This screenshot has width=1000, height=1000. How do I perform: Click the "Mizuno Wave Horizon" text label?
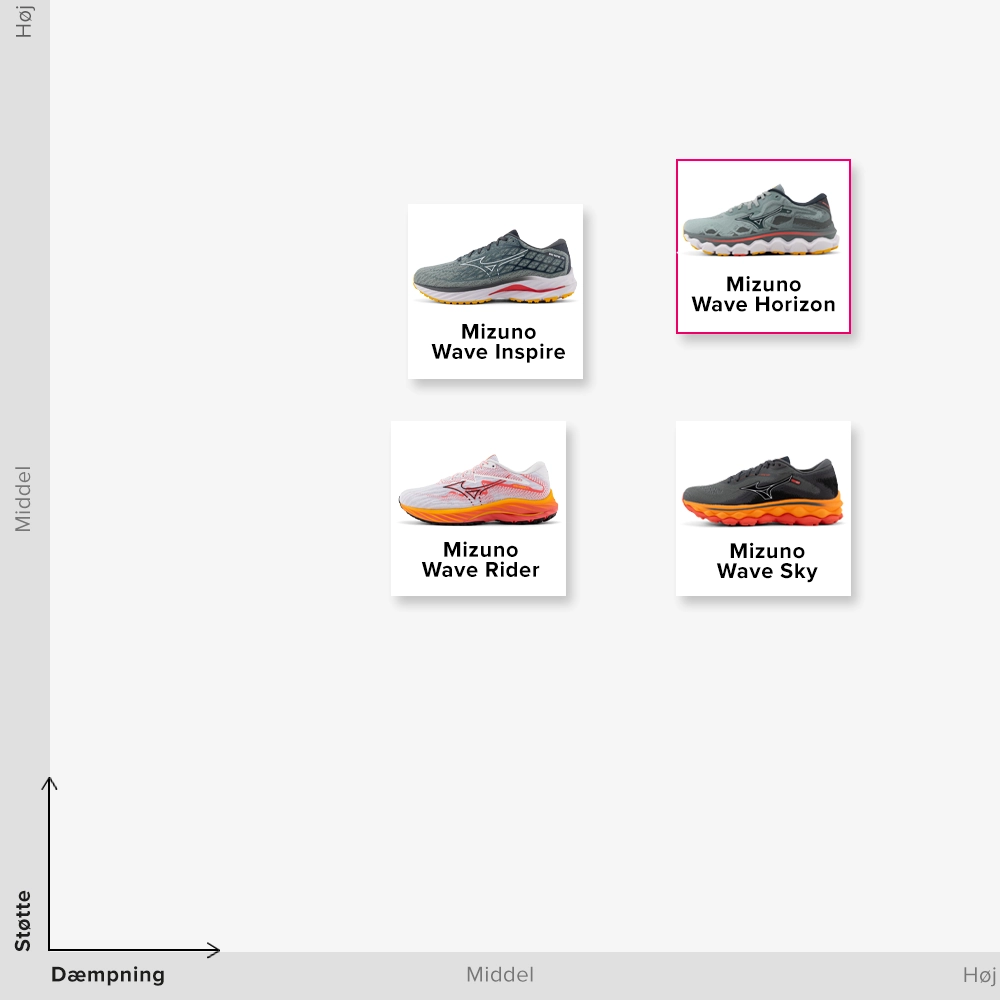[x=764, y=295]
